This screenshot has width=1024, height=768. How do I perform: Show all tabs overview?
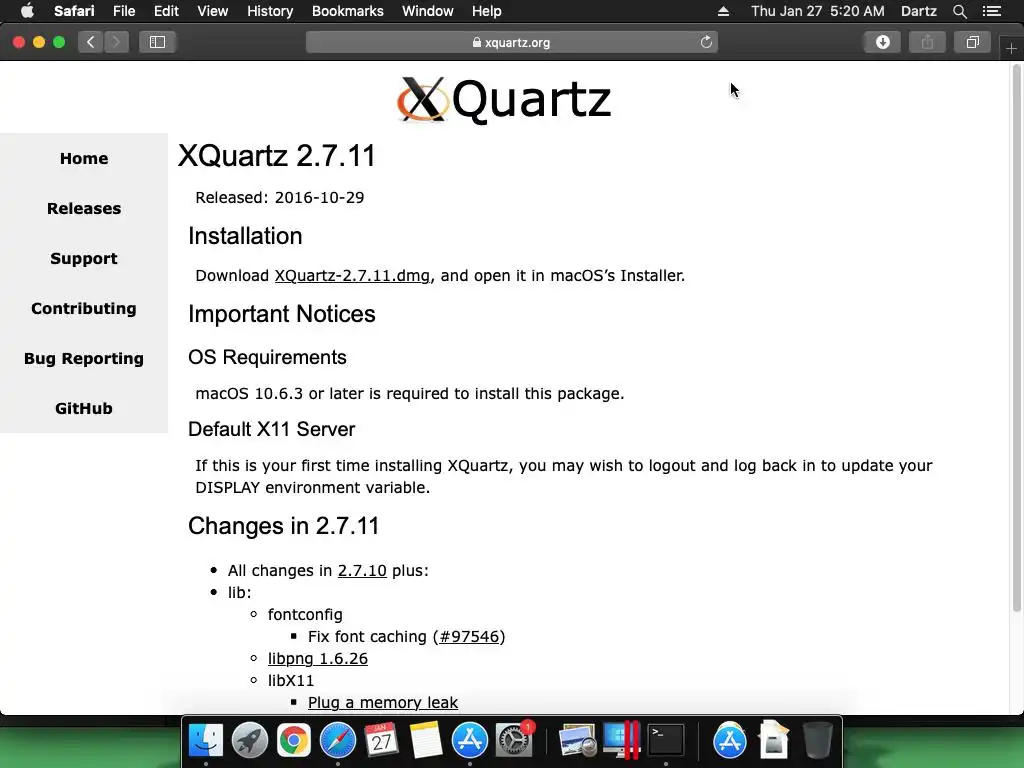coord(972,42)
